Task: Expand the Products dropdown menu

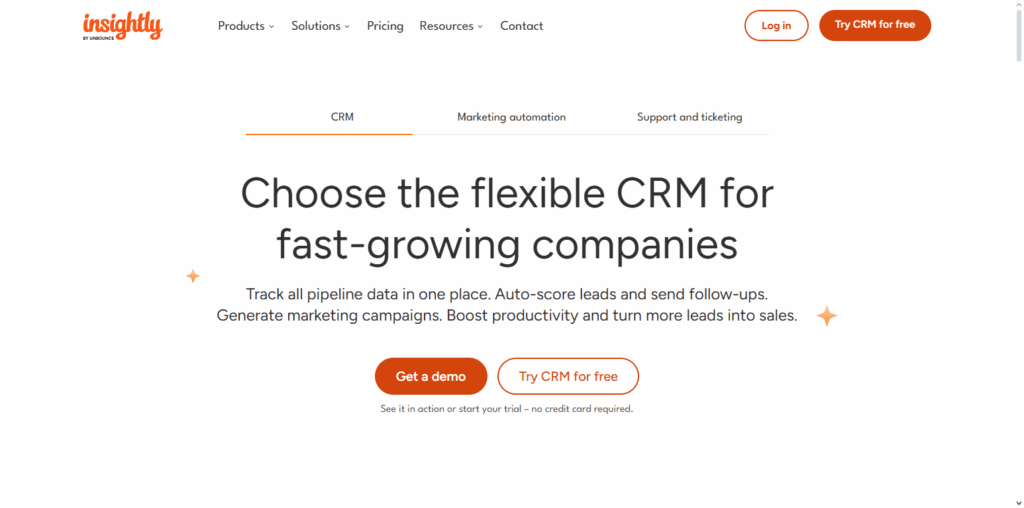Action: coord(246,26)
